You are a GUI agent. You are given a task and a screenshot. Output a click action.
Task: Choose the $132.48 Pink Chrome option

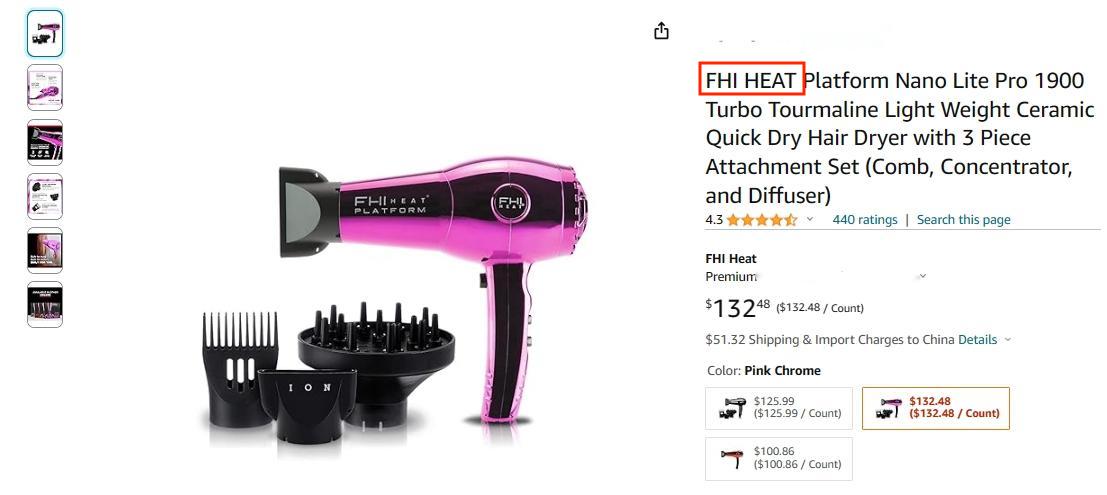click(935, 408)
